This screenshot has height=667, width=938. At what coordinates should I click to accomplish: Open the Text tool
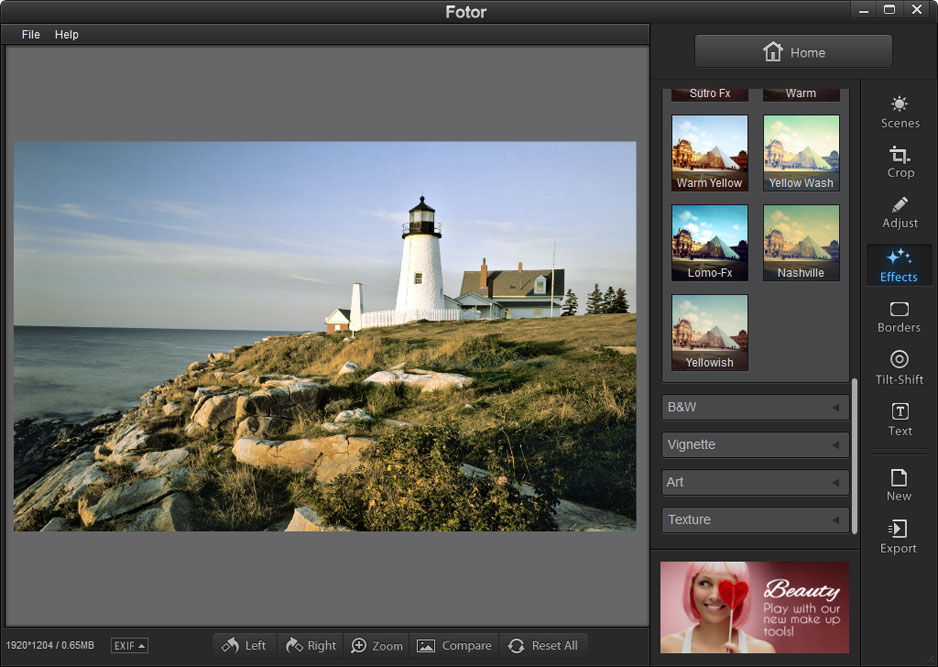[899, 420]
